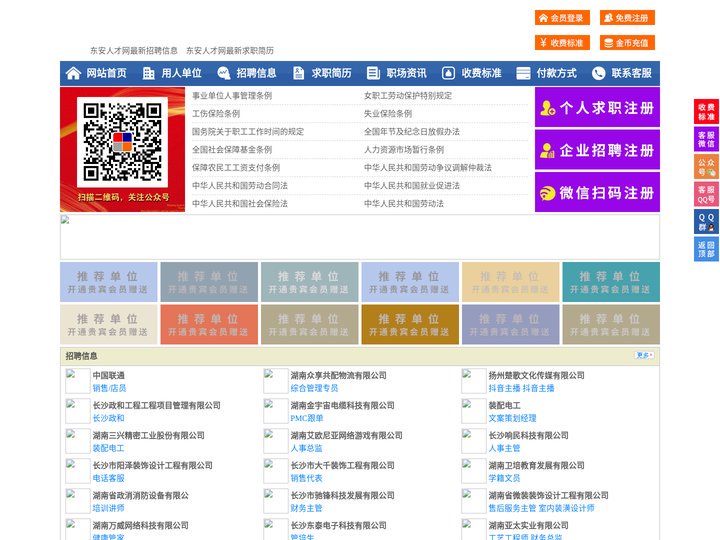
Task: Open 国务院关于职工工作时间的规定 link
Action: pyautogui.click(x=248, y=131)
